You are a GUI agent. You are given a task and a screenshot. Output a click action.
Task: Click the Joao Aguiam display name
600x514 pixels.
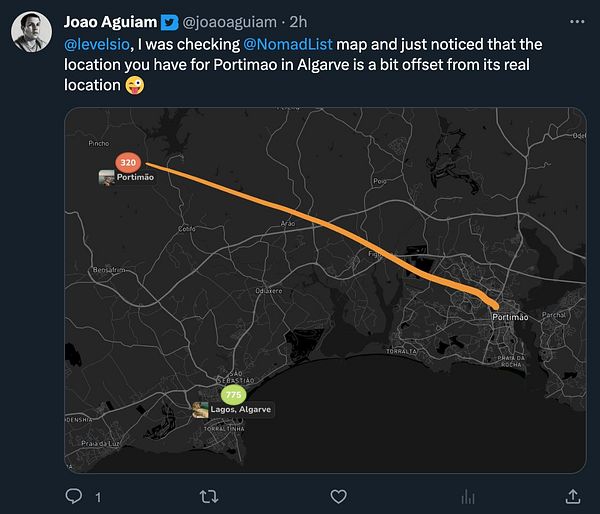tap(109, 22)
